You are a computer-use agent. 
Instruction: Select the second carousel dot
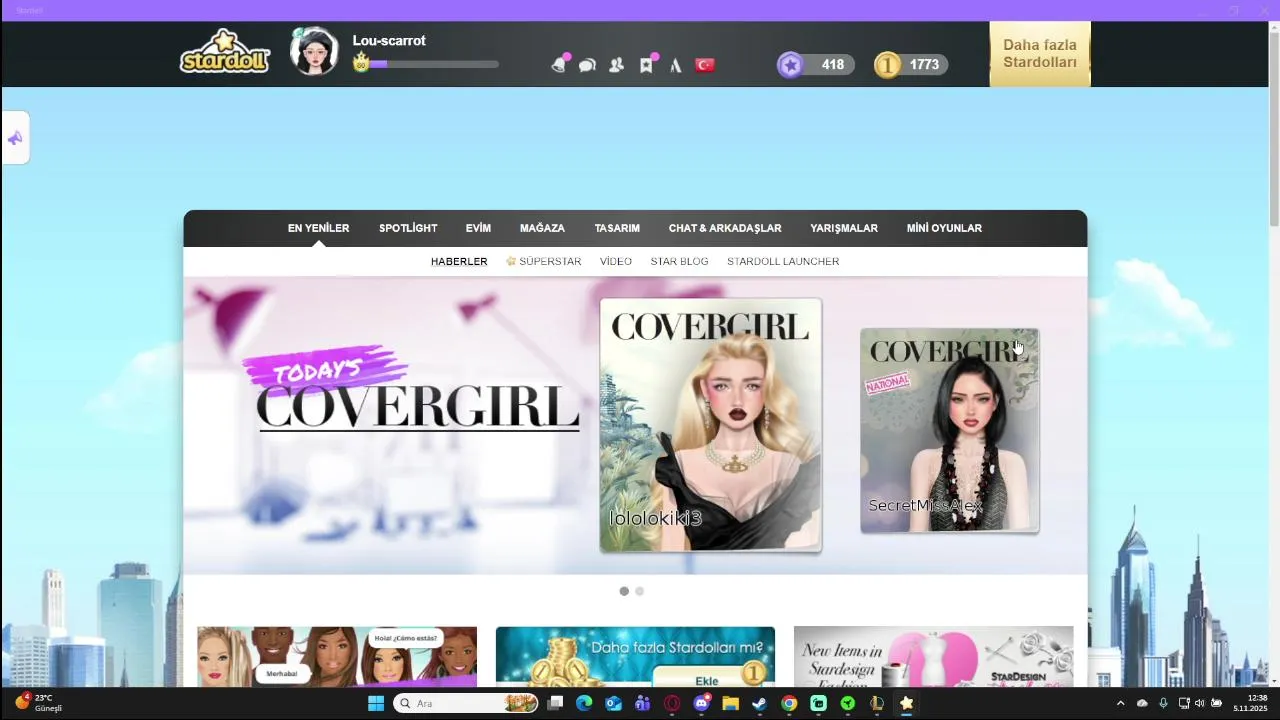click(640, 591)
